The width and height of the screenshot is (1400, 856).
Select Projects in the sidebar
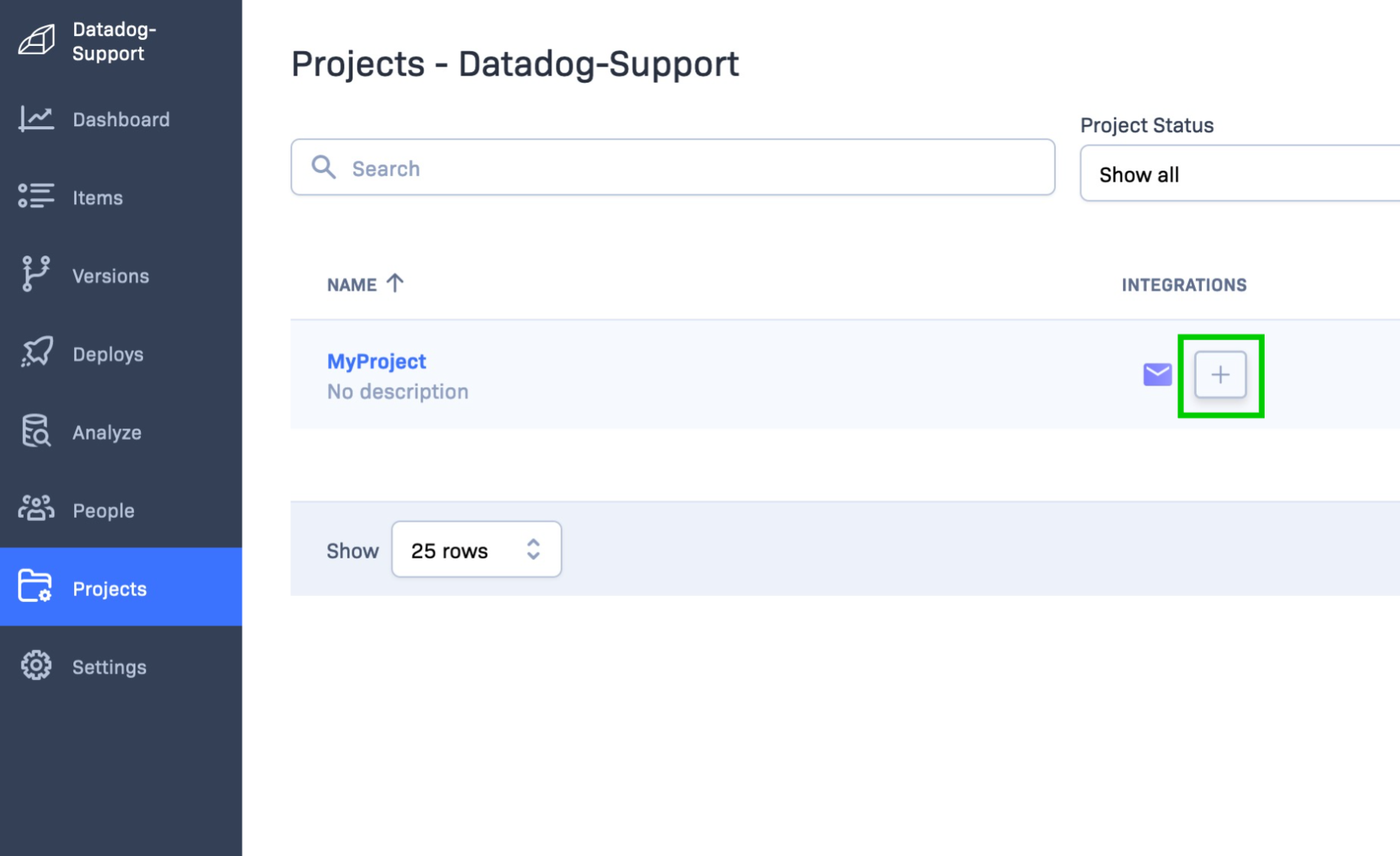(121, 587)
